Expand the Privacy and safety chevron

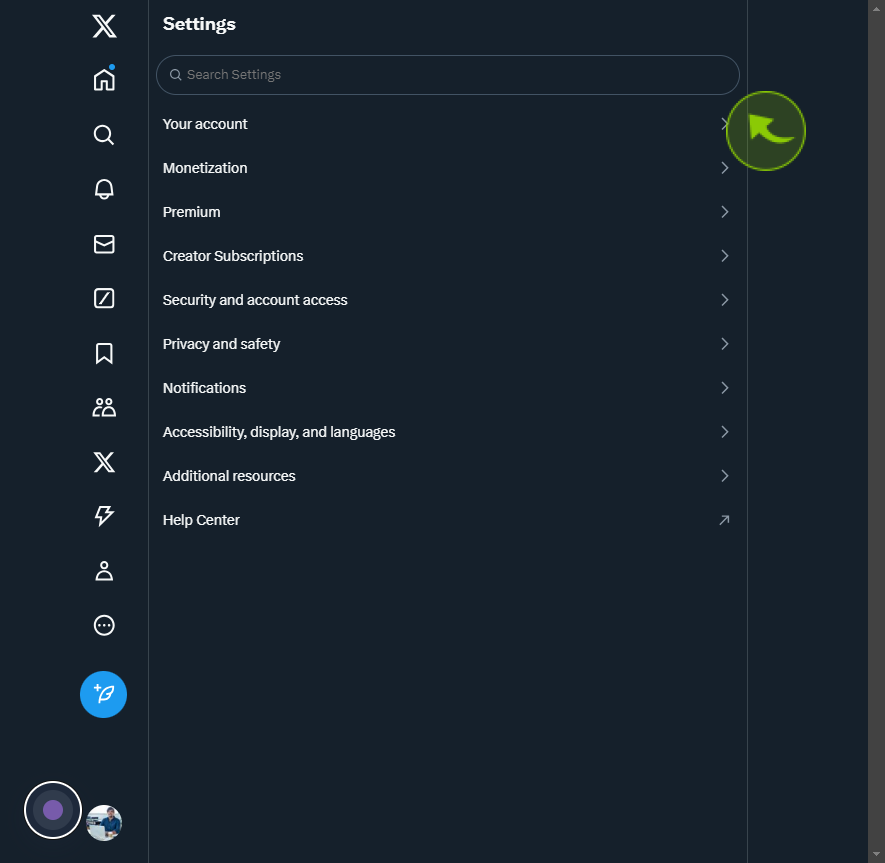(725, 344)
